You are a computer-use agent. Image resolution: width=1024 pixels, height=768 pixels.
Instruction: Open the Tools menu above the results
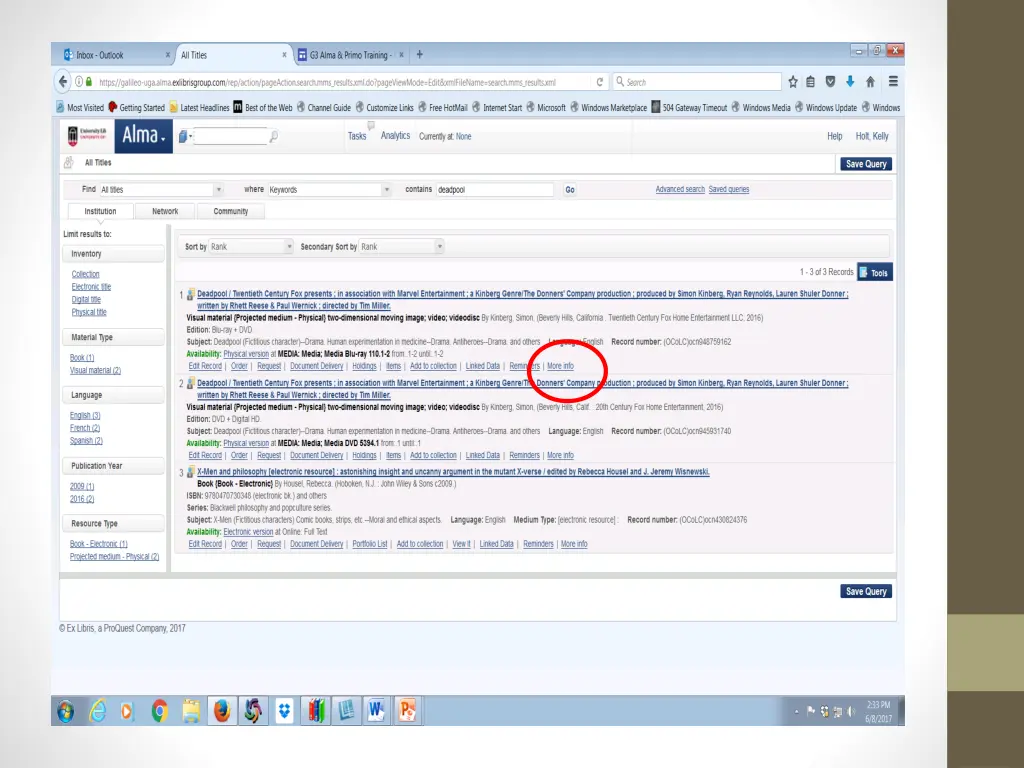point(874,272)
